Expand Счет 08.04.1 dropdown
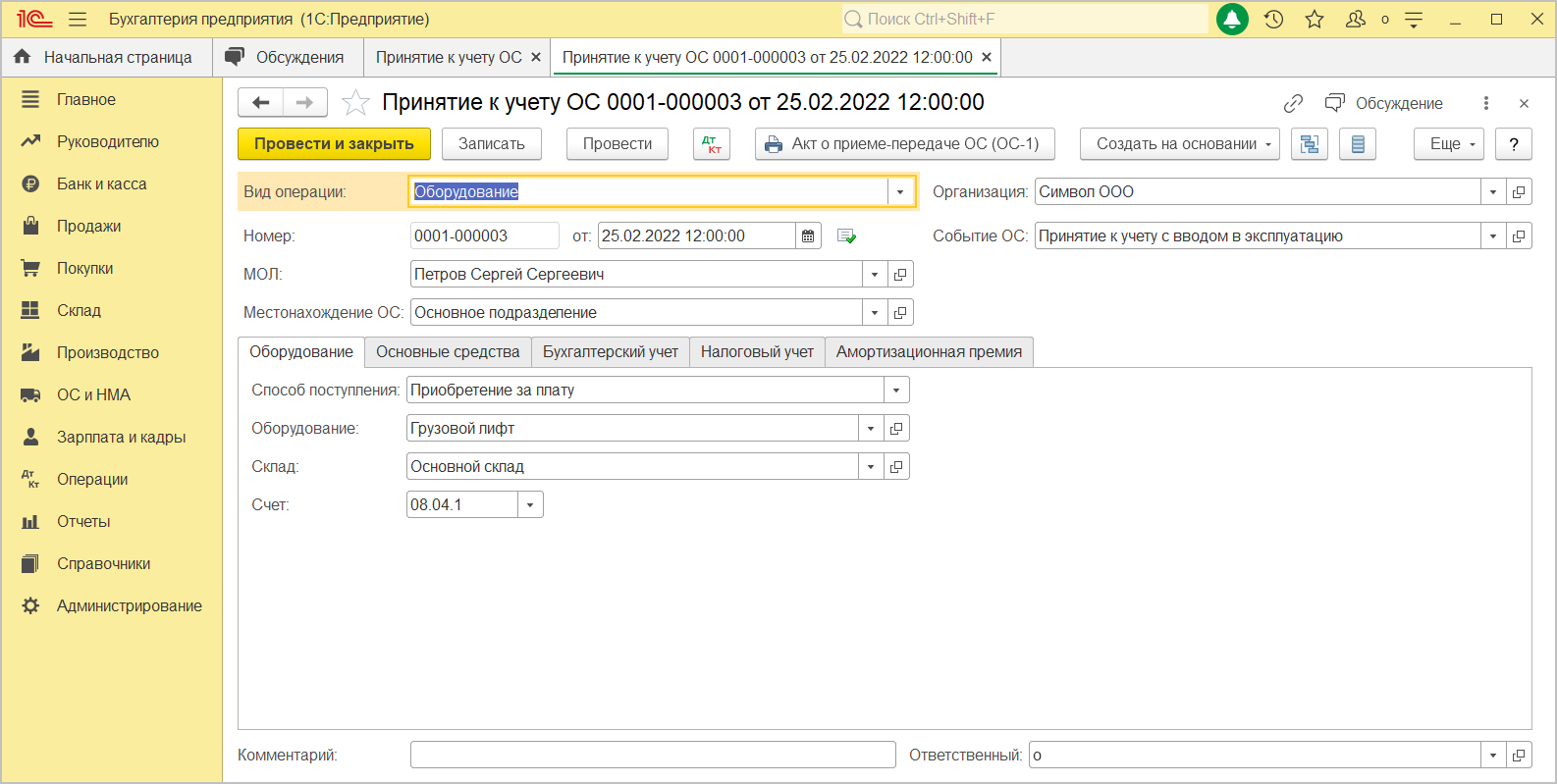Image resolution: width=1557 pixels, height=784 pixels. click(x=530, y=504)
